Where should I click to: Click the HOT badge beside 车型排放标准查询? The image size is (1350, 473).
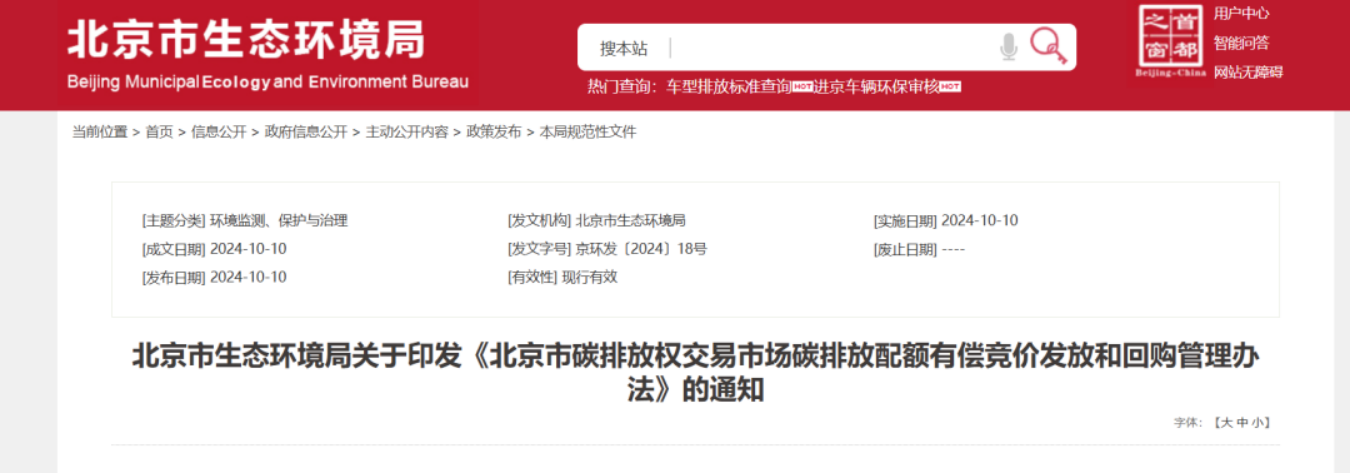tap(802, 87)
